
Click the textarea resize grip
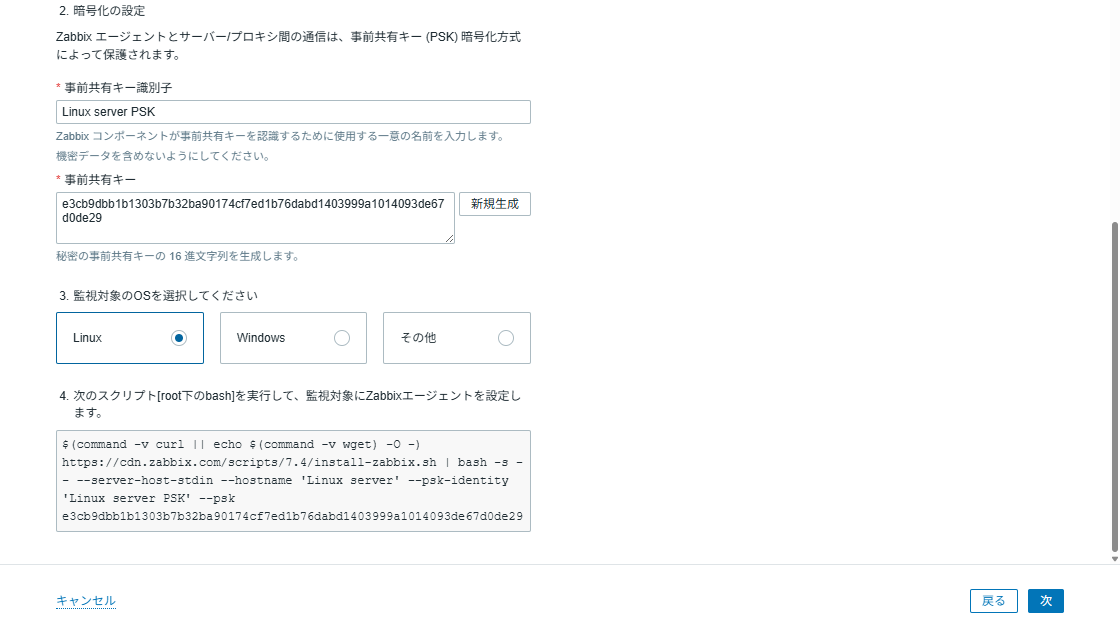point(449,238)
